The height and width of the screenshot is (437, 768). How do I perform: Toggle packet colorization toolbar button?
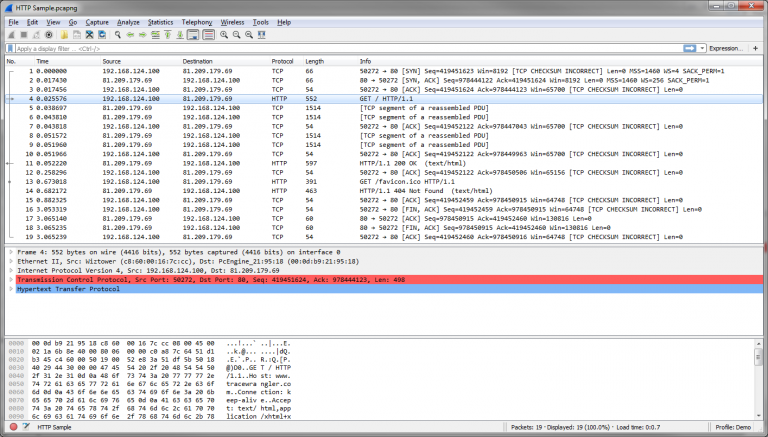(x=207, y=34)
